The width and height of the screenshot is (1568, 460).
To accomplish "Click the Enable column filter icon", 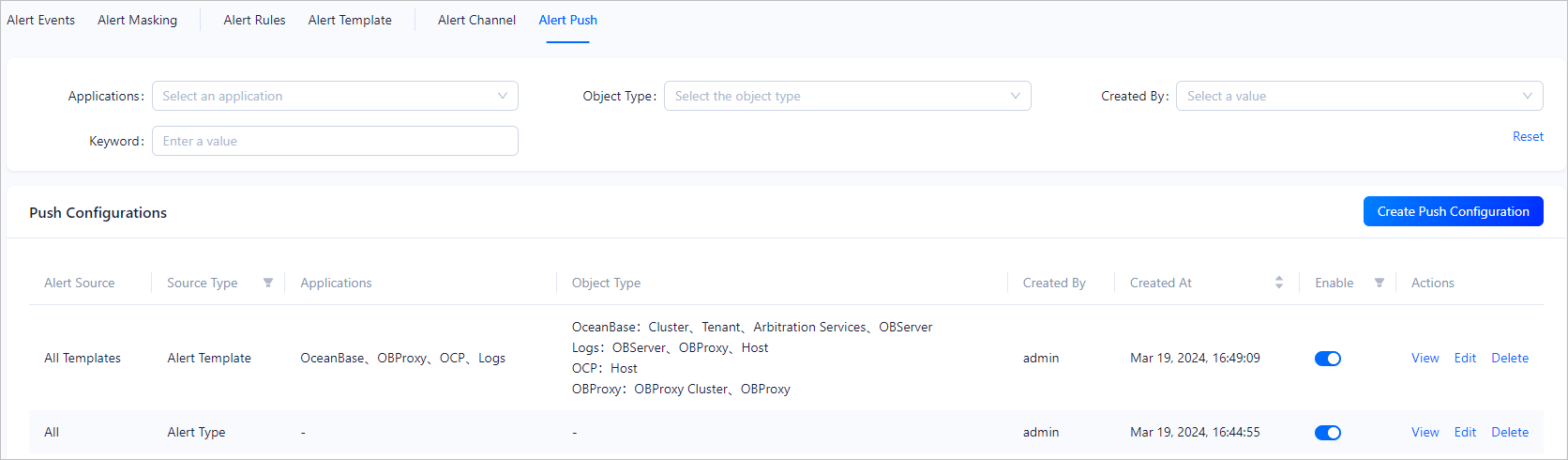I will click(x=1379, y=283).
